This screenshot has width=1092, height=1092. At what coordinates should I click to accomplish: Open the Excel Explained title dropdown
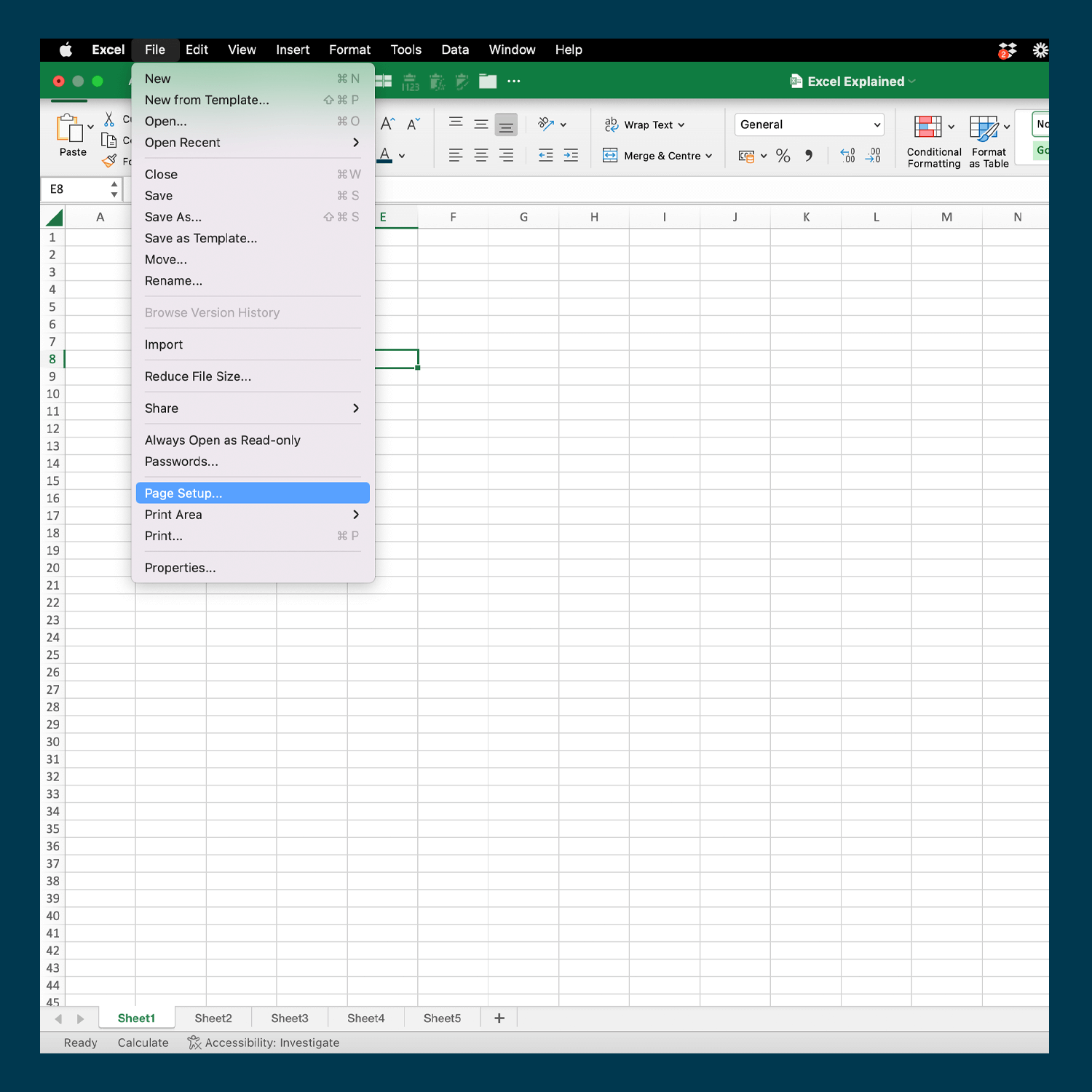tap(911, 81)
